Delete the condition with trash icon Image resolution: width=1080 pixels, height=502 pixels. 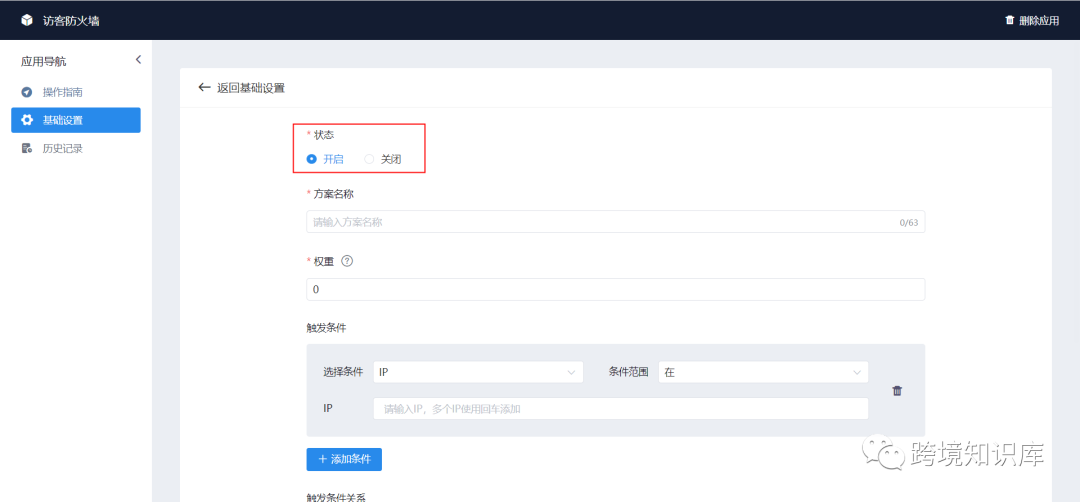tap(897, 390)
